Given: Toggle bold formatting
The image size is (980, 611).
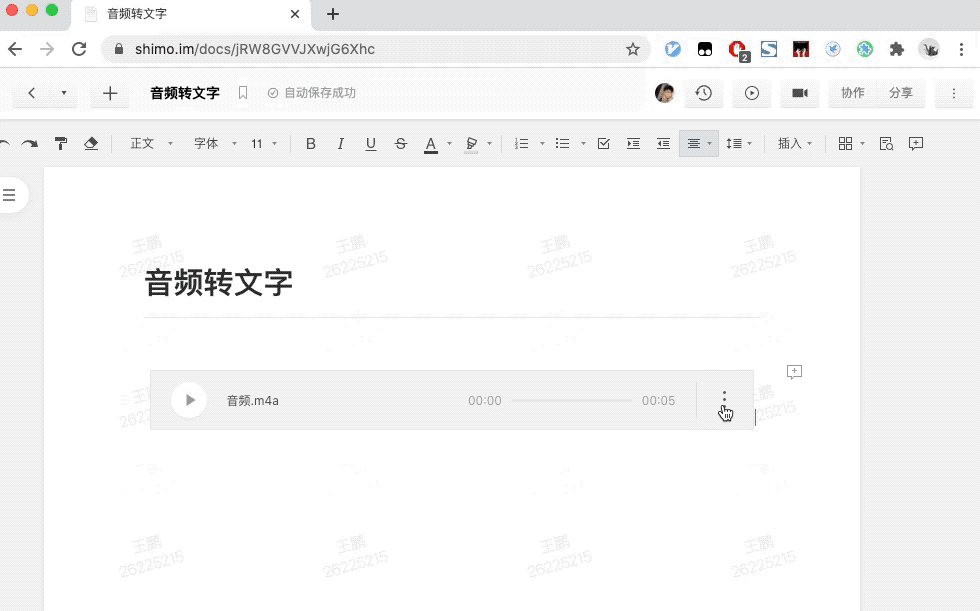Looking at the screenshot, I should click(x=311, y=143).
